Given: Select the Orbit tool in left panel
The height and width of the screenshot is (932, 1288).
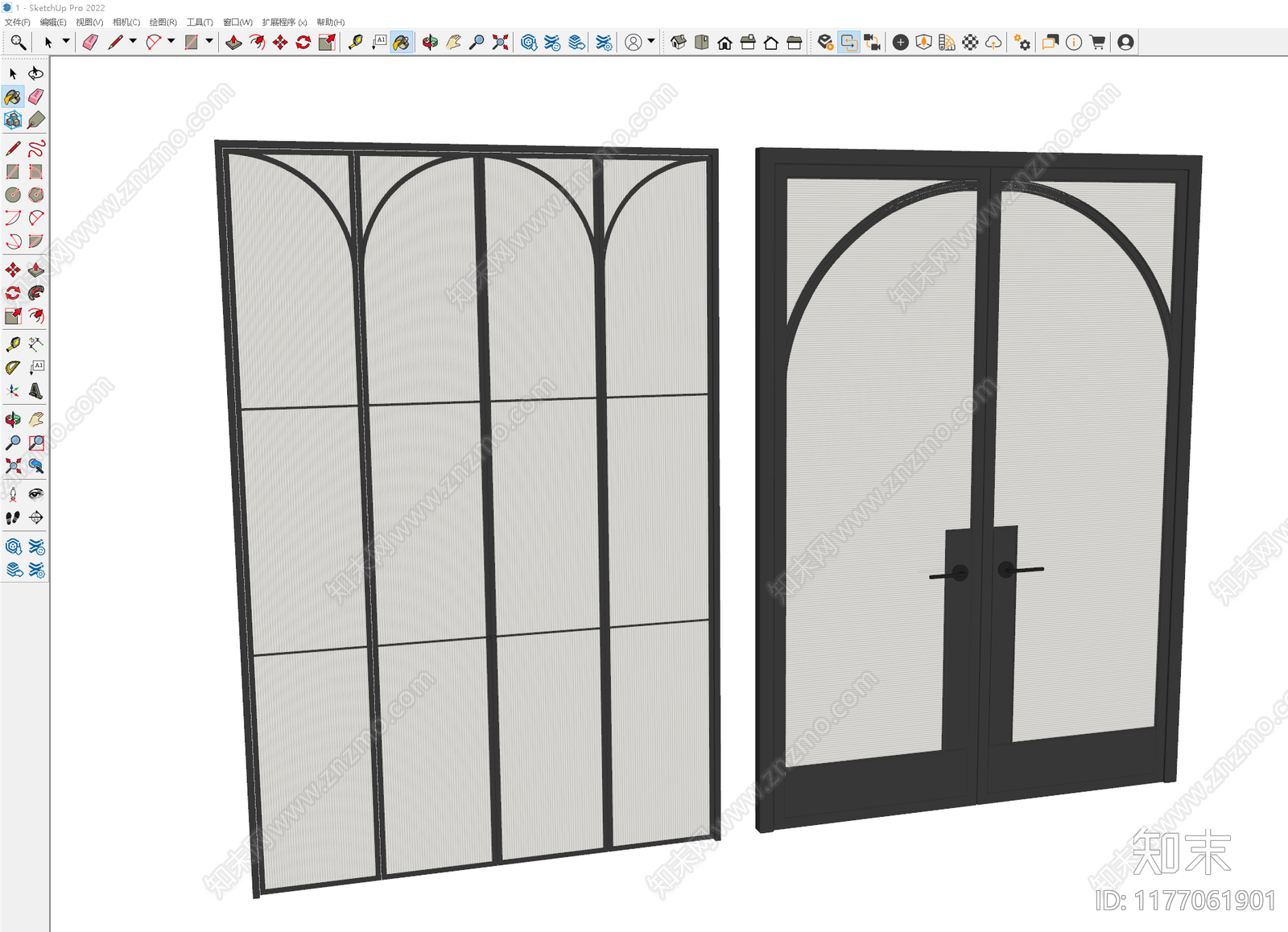Looking at the screenshot, I should pyautogui.click(x=13, y=419).
